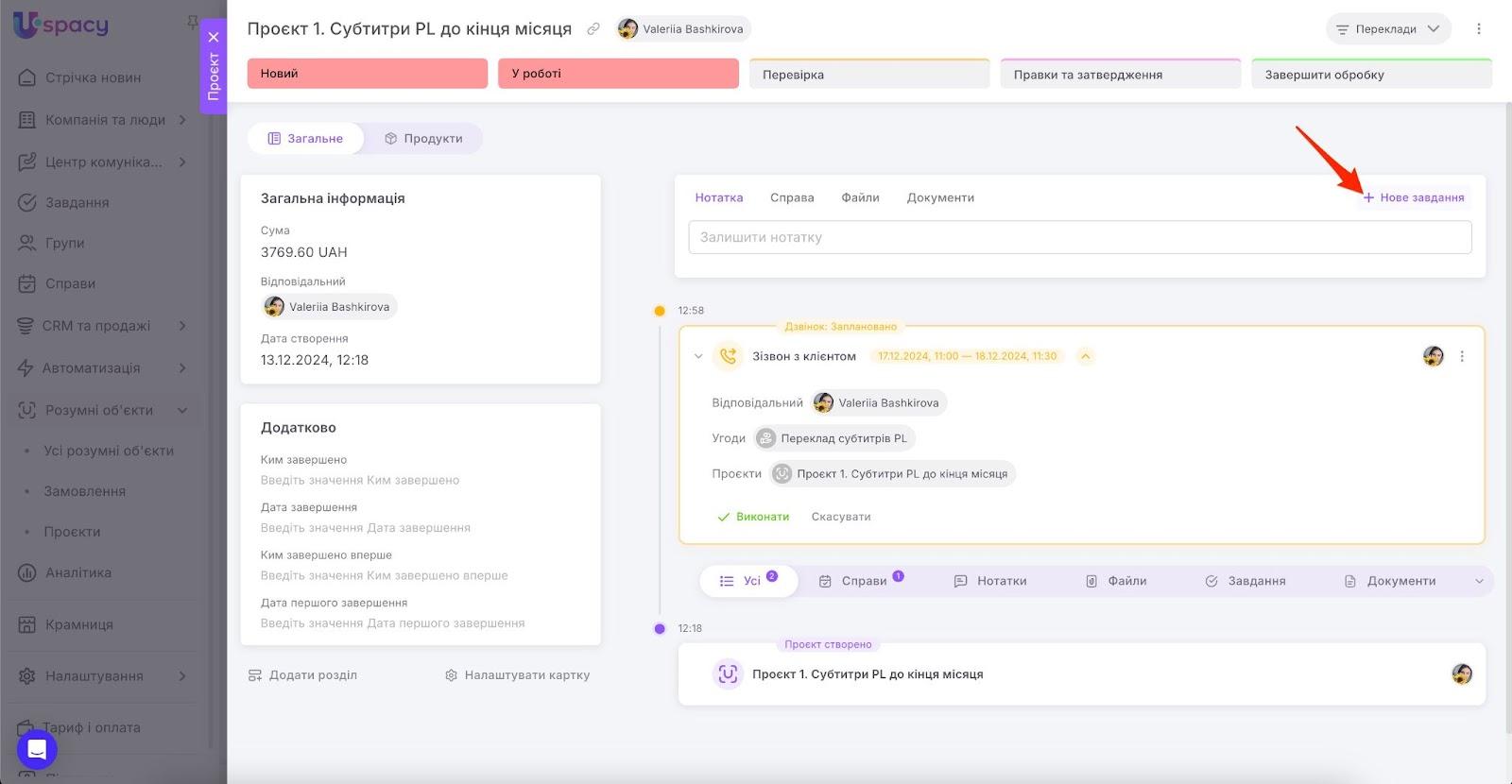Image resolution: width=1512 pixels, height=784 pixels.
Task: Open the deal Переклад субтитрів PL
Action: 834,438
